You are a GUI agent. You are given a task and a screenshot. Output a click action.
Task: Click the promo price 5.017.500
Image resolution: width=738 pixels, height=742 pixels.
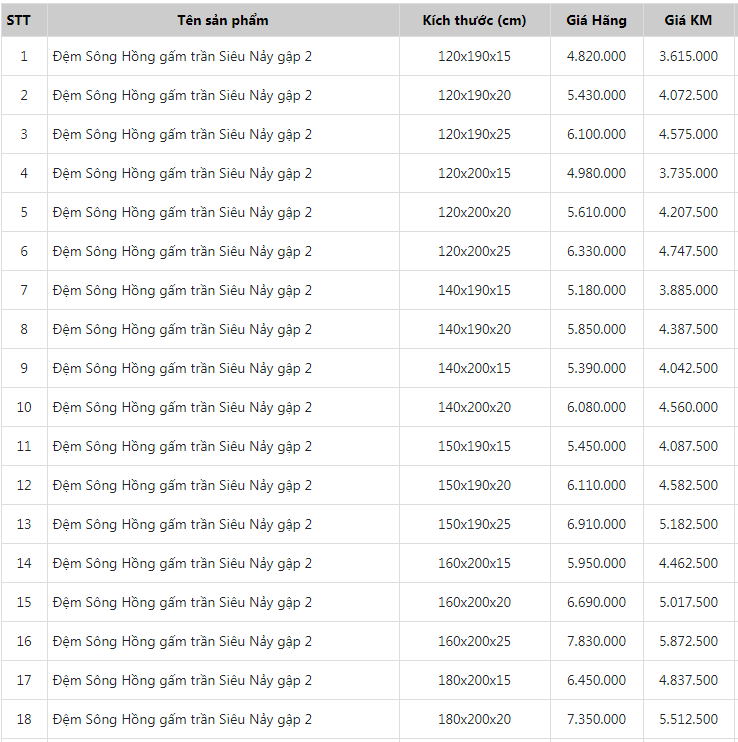(x=688, y=602)
